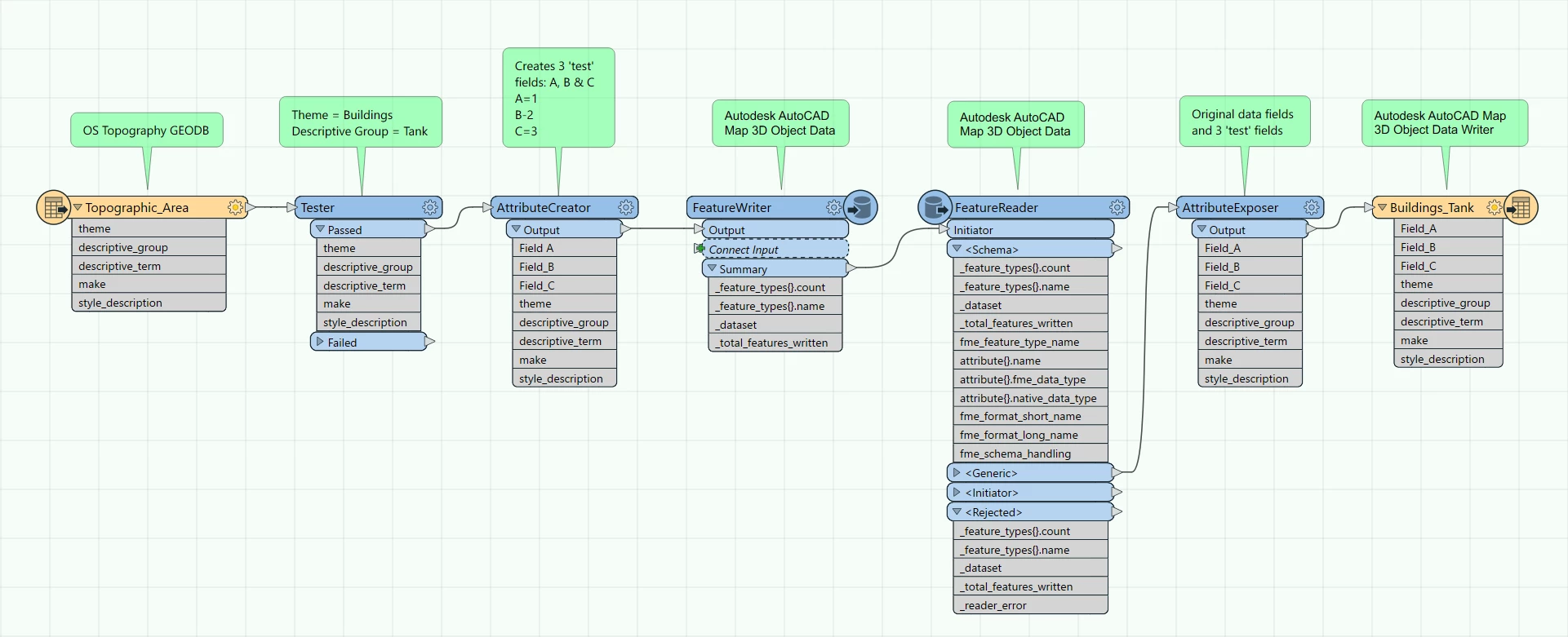Click the AttributeCreator input port arrow
The image size is (1568, 637).
487,208
